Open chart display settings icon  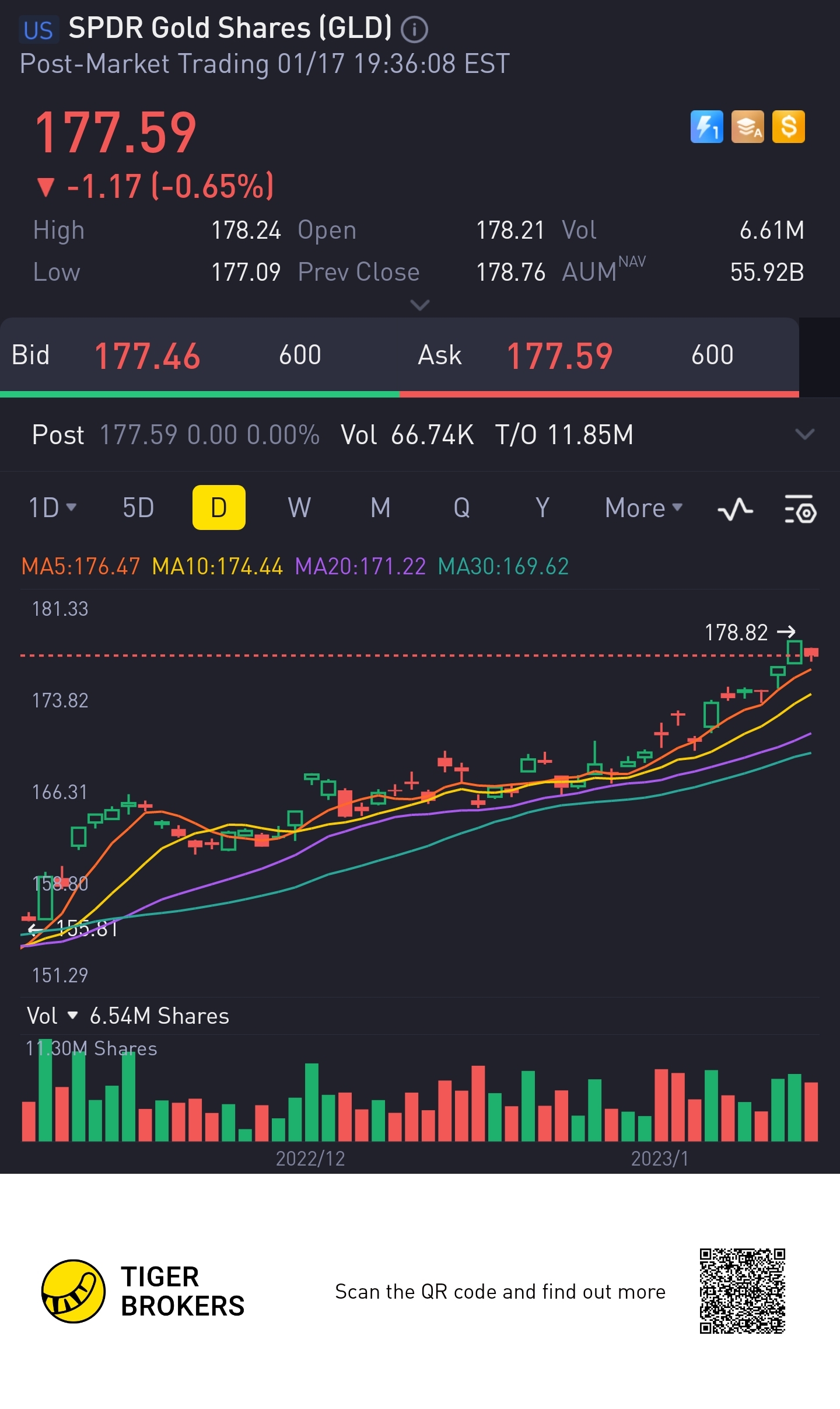point(800,508)
